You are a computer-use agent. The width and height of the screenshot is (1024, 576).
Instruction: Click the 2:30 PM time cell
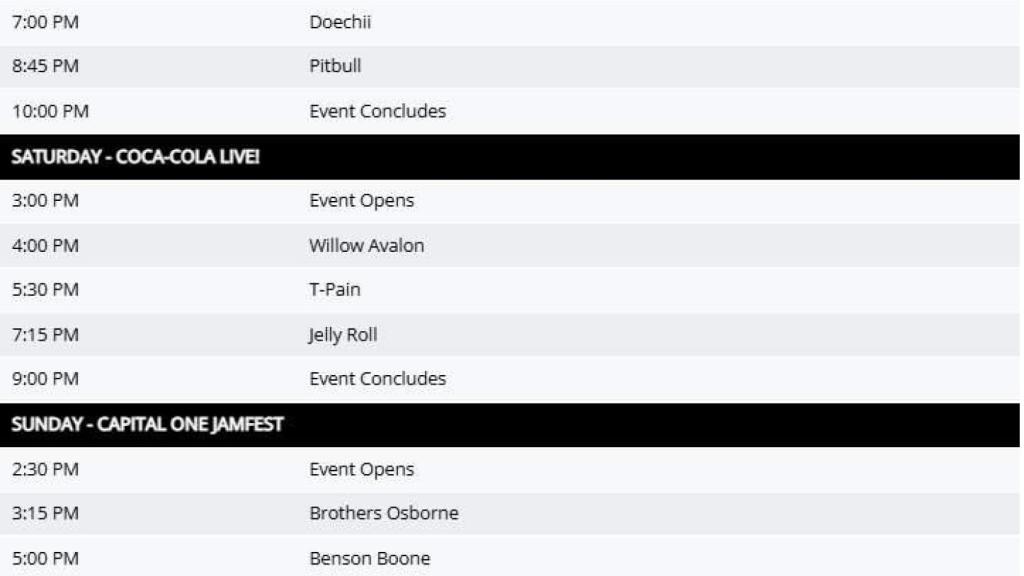click(45, 470)
